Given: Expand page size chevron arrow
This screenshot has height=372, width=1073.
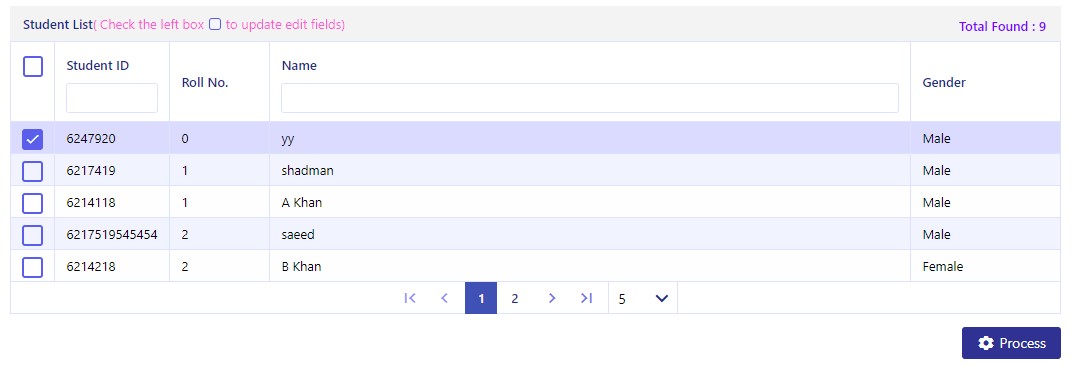Looking at the screenshot, I should [662, 299].
